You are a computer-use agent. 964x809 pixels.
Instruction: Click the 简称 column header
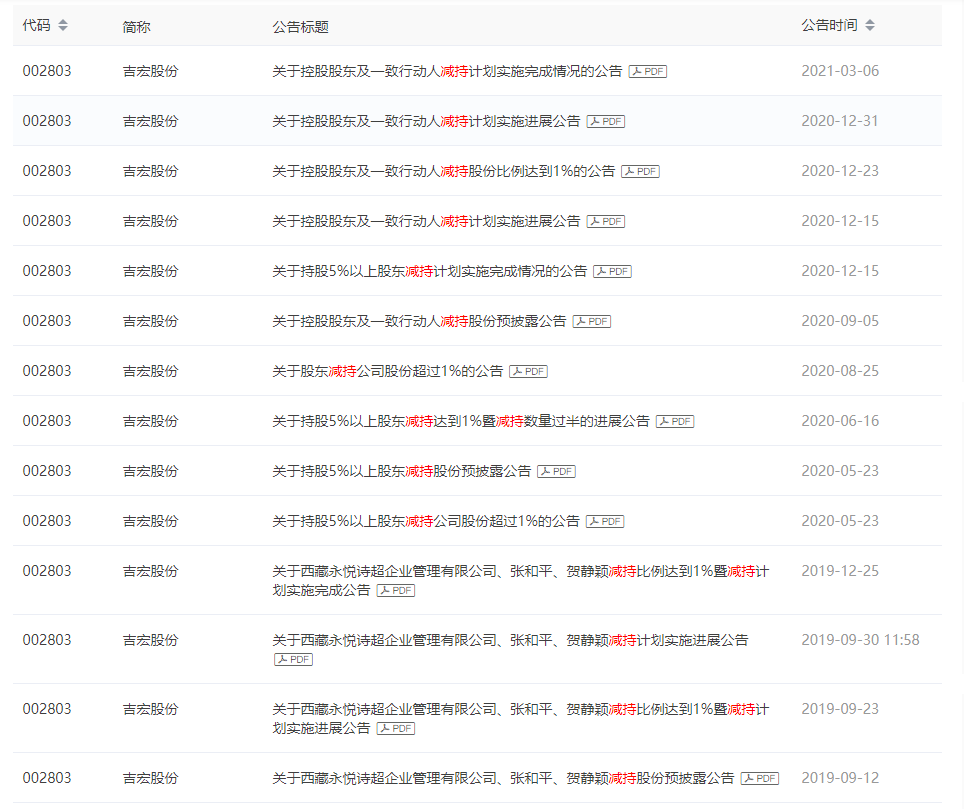click(x=136, y=26)
